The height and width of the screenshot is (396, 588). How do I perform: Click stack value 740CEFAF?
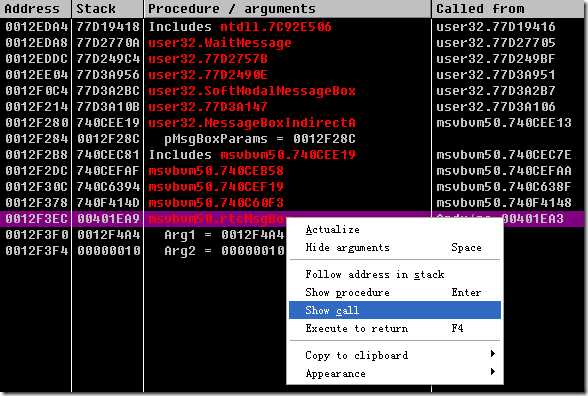pyautogui.click(x=108, y=171)
